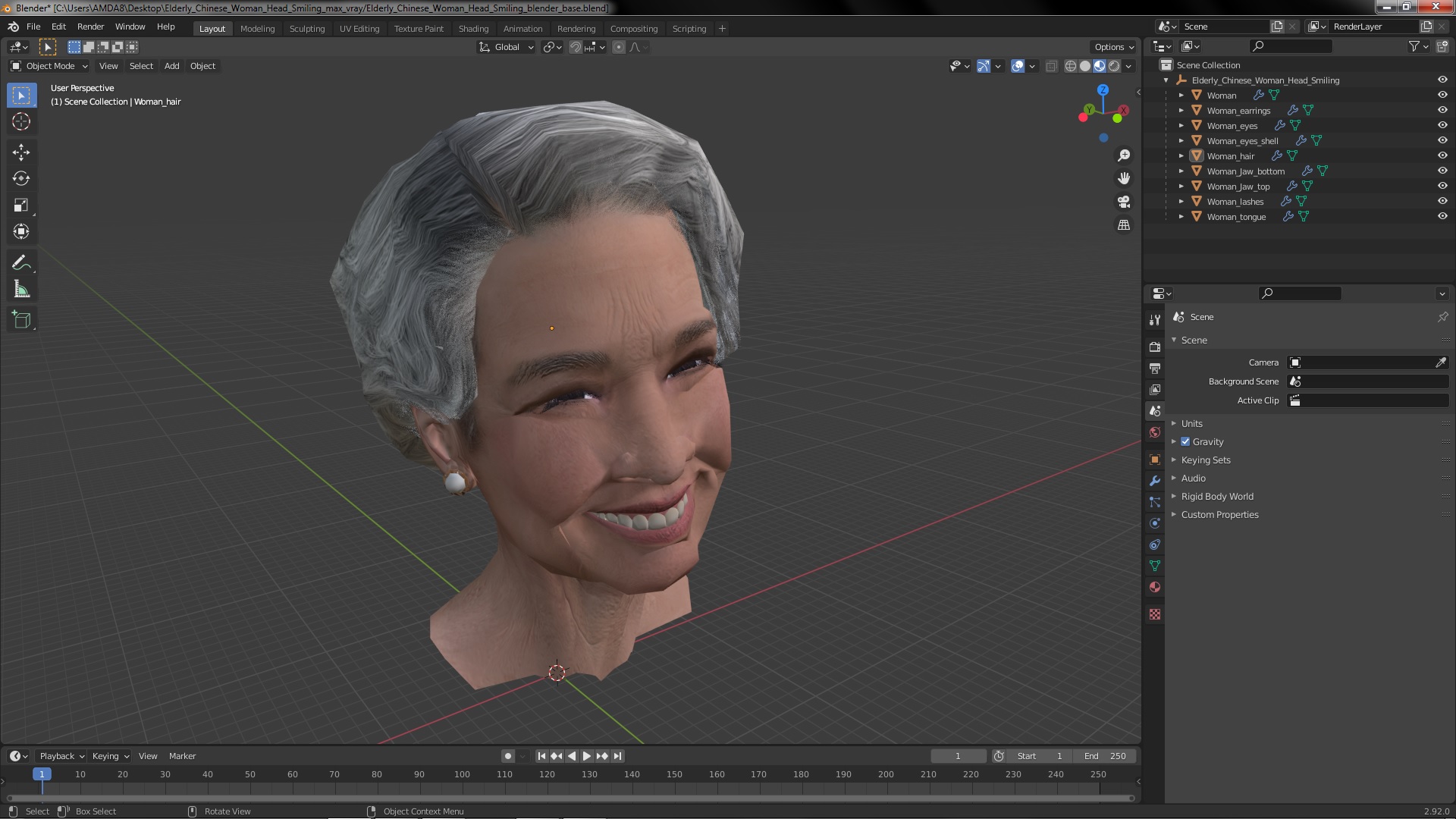Open the Keying menu in timeline
This screenshot has height=819, width=1456.
[x=110, y=756]
